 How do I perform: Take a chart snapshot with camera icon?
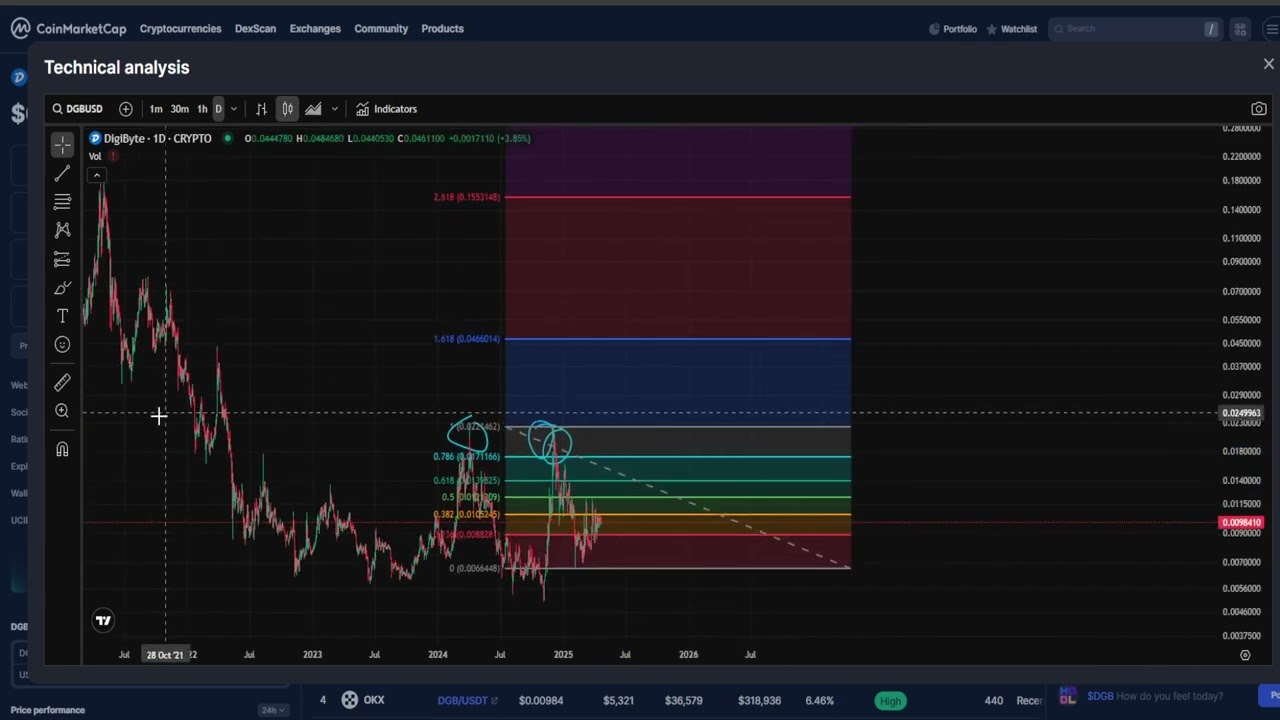tap(1259, 109)
